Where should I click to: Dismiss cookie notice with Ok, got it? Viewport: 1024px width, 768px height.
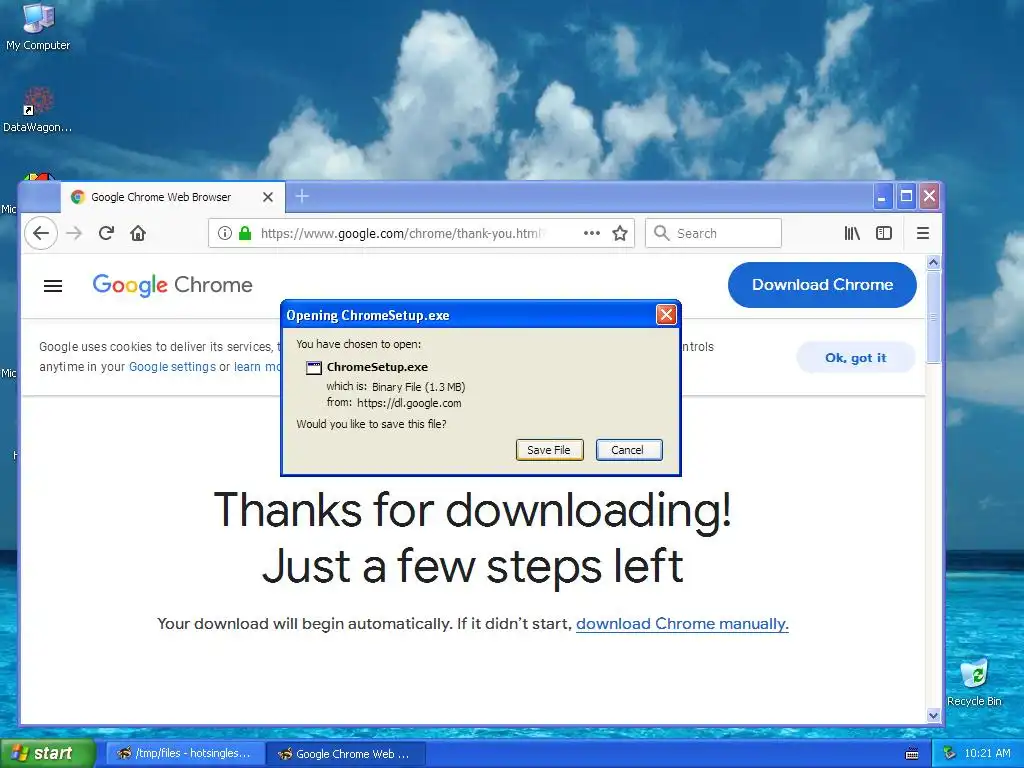(x=856, y=358)
